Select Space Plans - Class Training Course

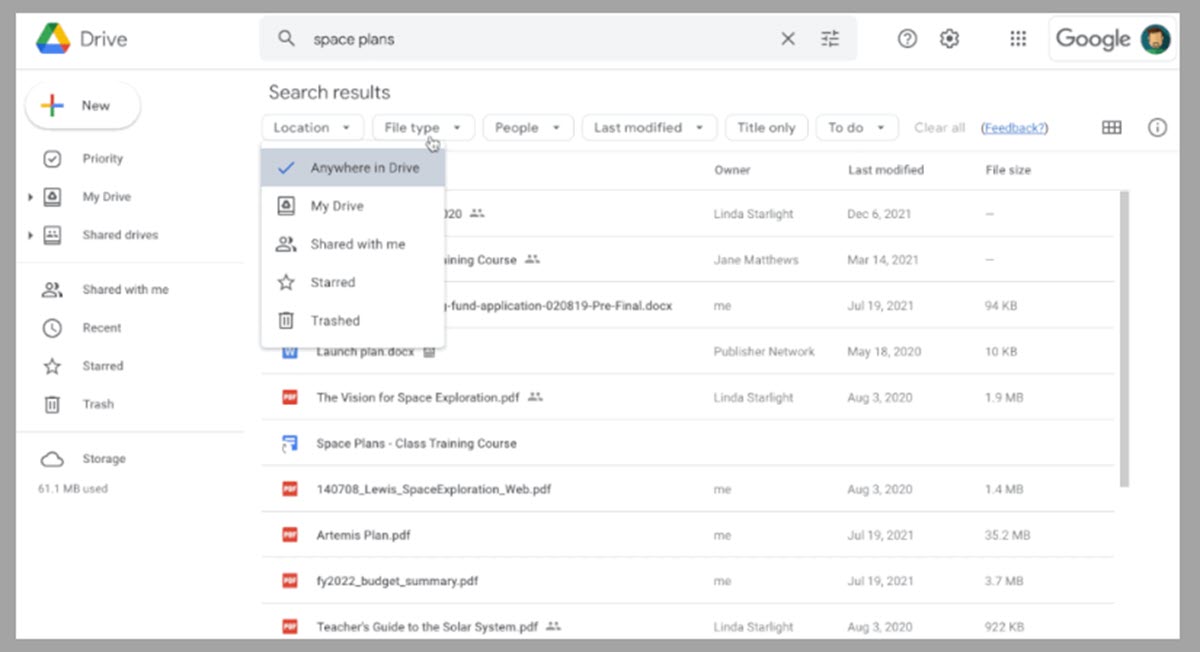coord(416,443)
